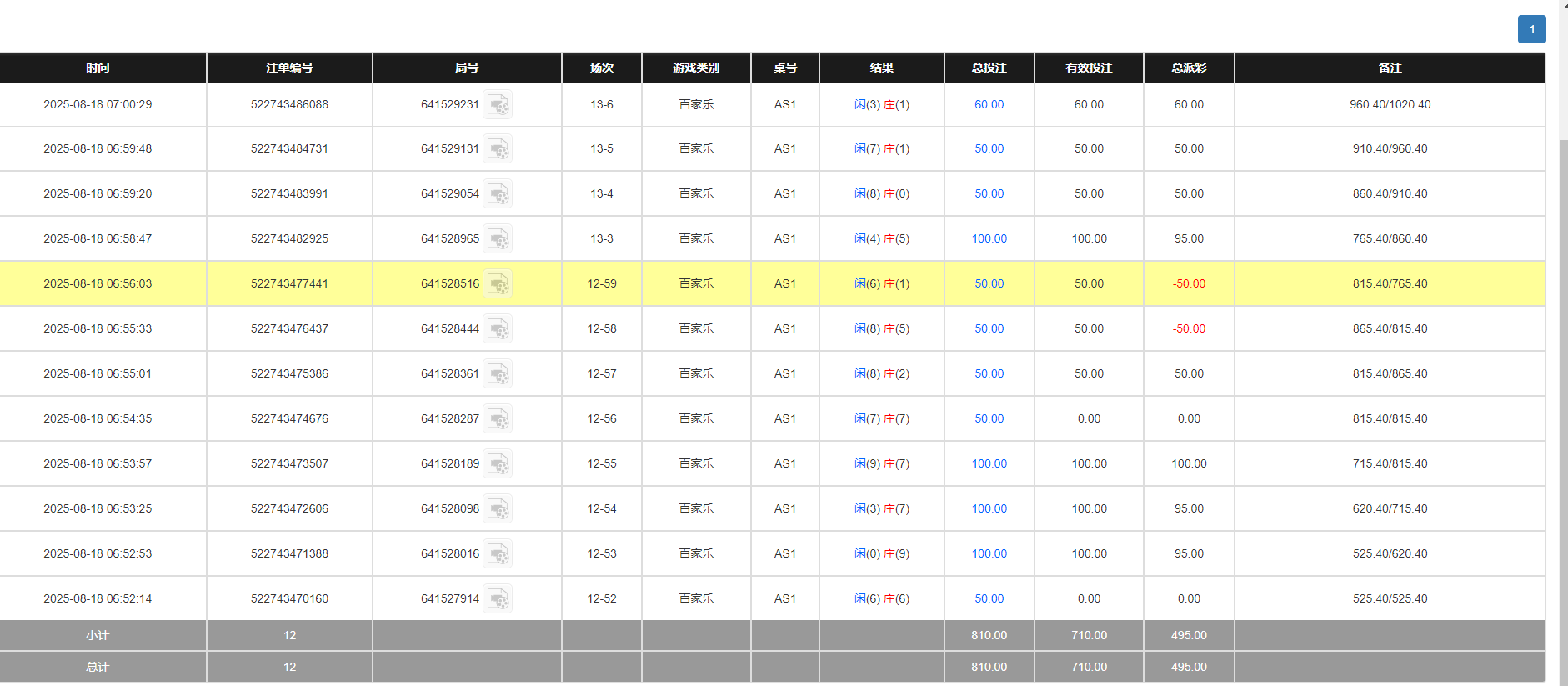Viewport: 1568px width, 686px height.
Task: Open video replay icon for round 641529231
Action: (498, 105)
